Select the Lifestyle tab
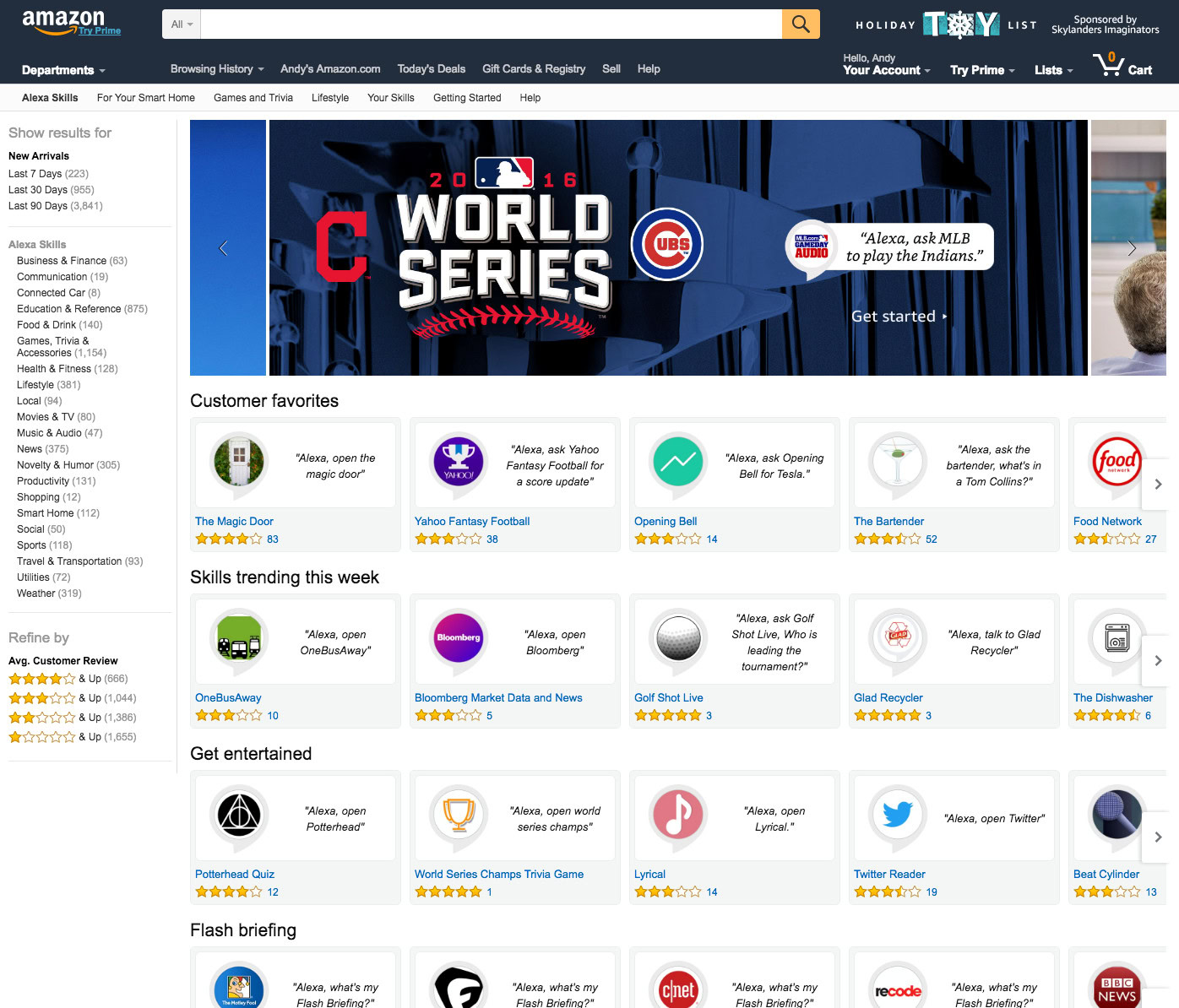The height and width of the screenshot is (1008, 1179). coord(330,98)
